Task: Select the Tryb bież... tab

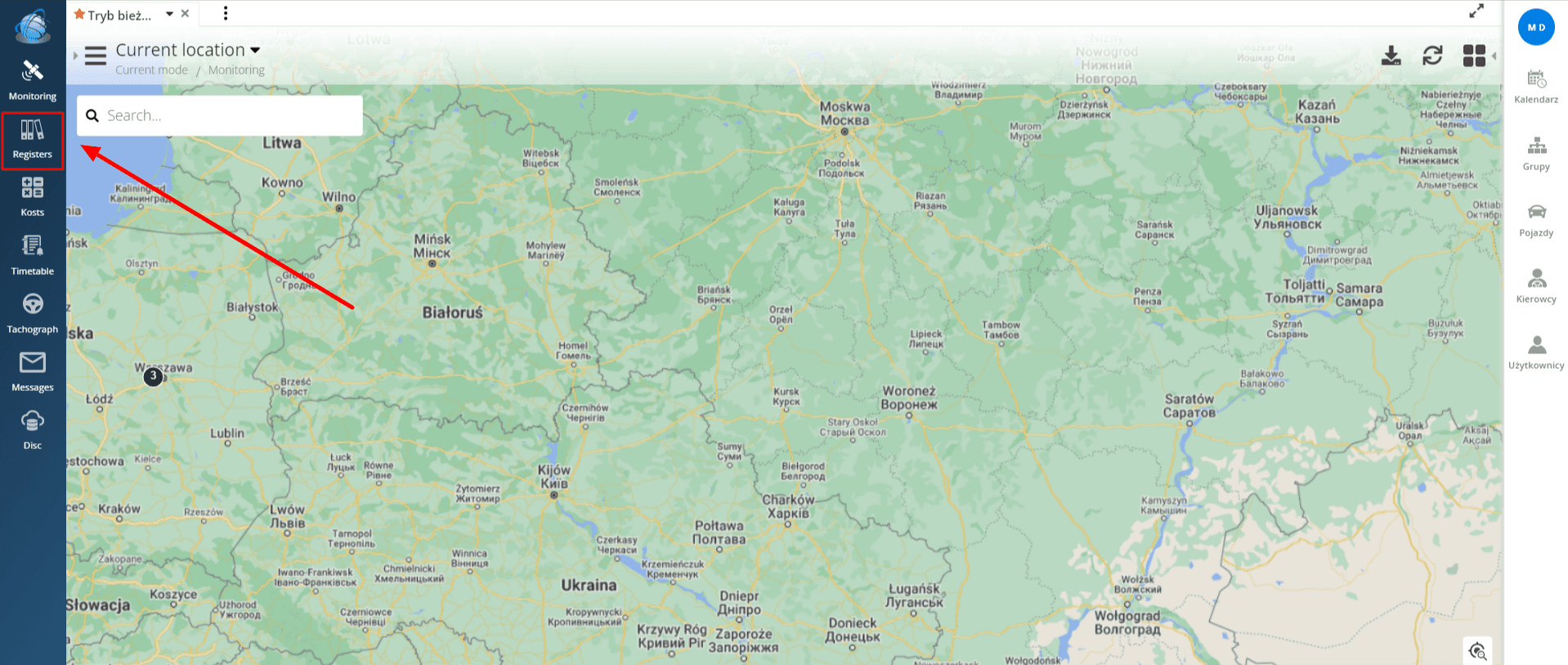Action: coord(119,15)
